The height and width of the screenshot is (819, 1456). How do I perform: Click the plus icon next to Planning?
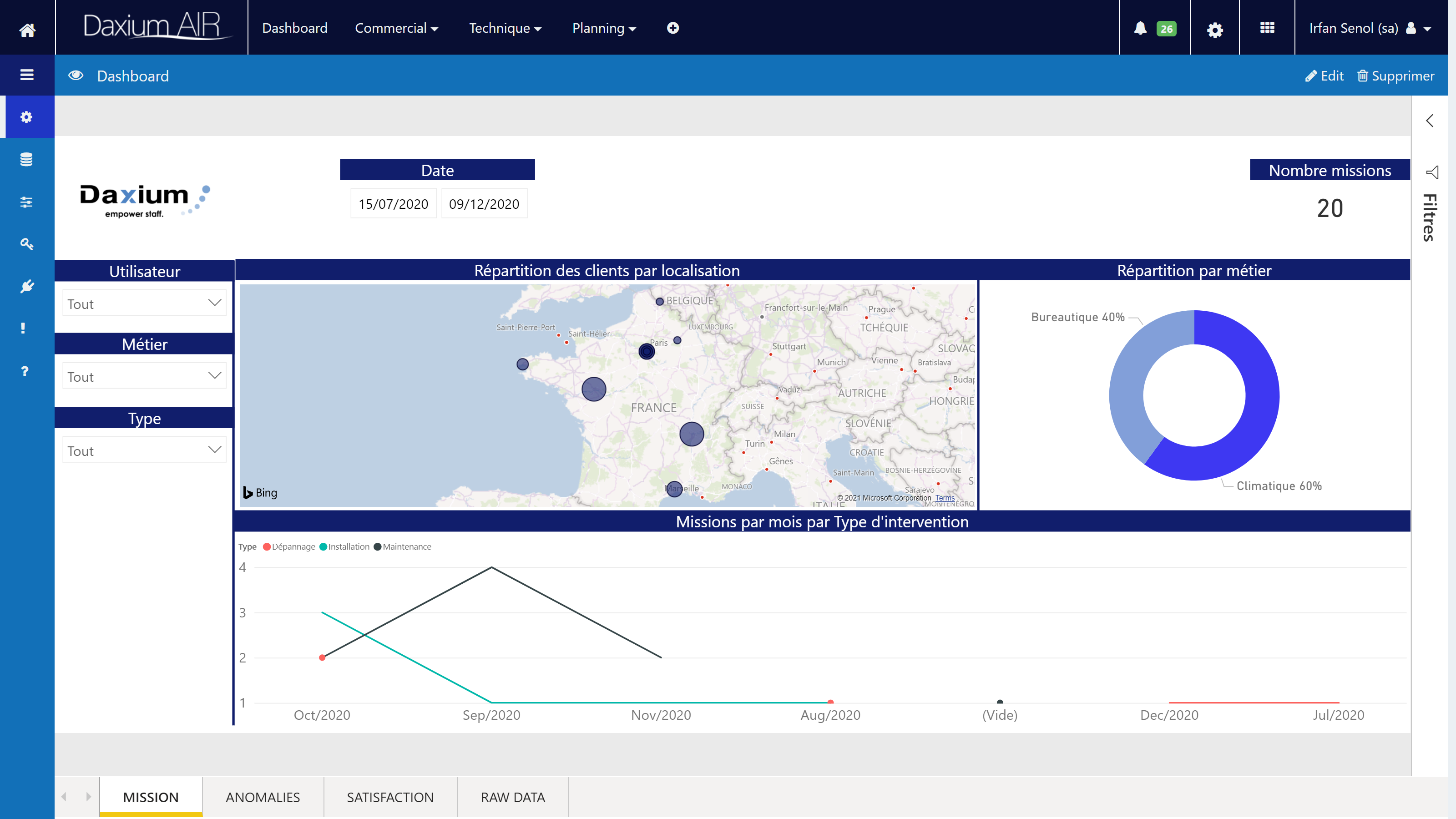tap(672, 28)
